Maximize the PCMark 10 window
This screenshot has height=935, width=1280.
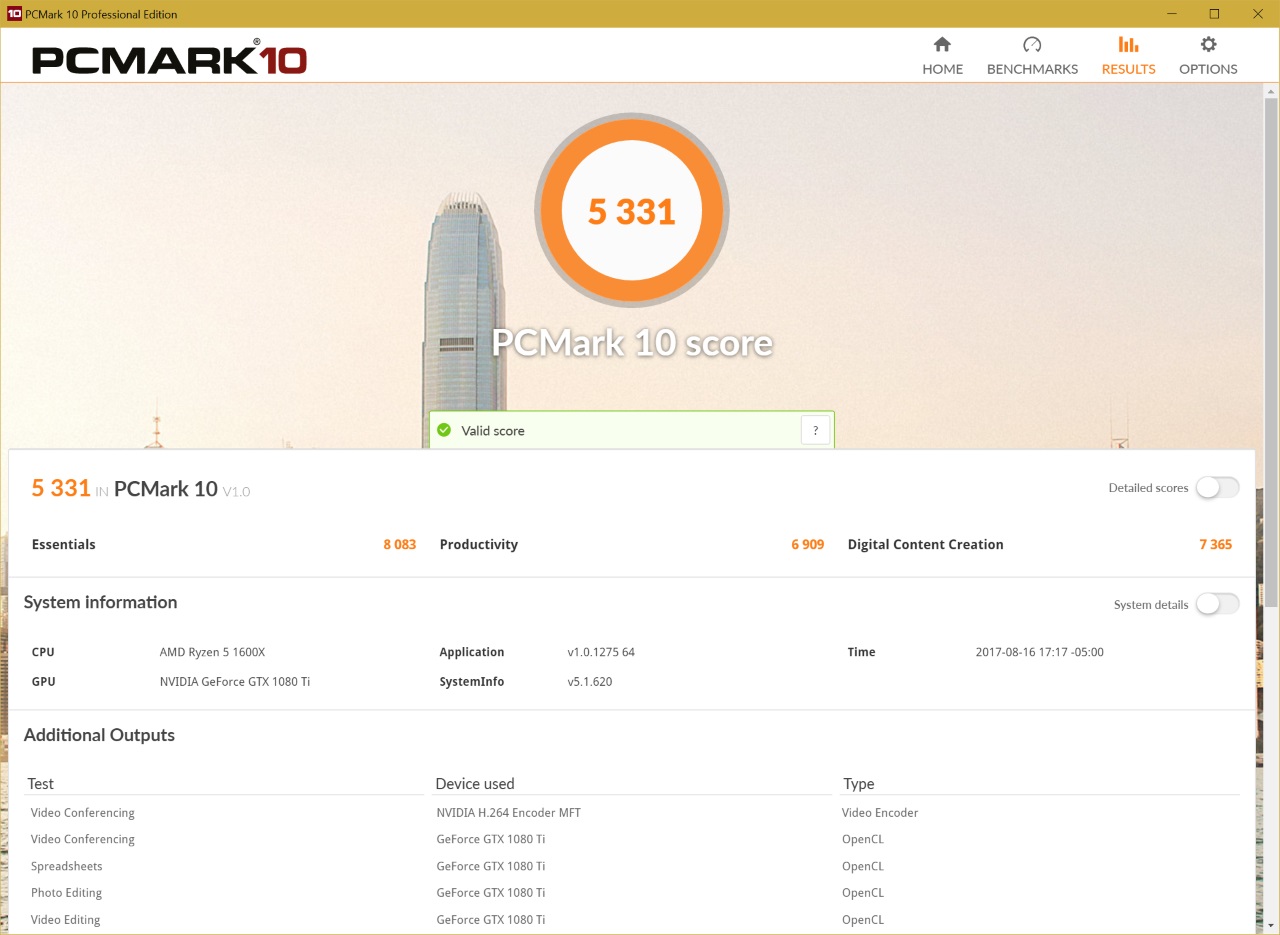click(1214, 14)
